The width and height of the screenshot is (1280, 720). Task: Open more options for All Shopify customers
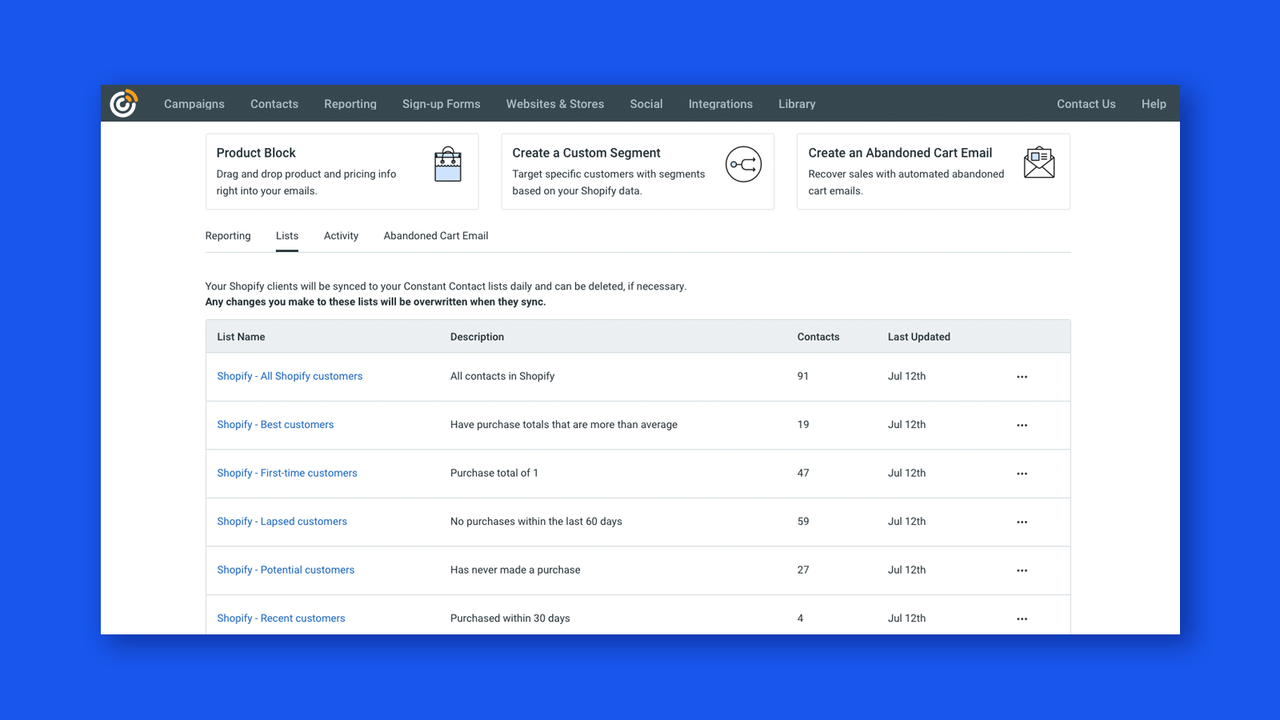click(x=1022, y=377)
